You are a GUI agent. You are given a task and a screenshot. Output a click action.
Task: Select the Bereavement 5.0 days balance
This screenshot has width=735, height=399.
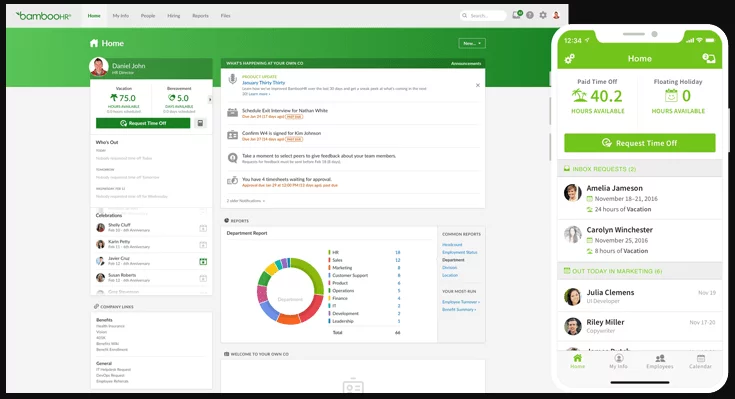179,99
